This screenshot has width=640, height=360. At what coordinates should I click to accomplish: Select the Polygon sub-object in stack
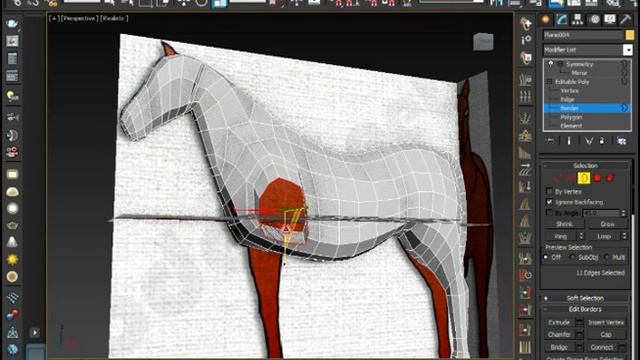(x=571, y=117)
